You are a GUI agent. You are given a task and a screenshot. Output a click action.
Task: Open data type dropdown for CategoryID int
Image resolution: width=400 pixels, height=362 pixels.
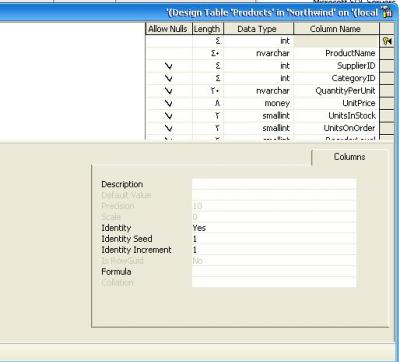click(x=258, y=78)
